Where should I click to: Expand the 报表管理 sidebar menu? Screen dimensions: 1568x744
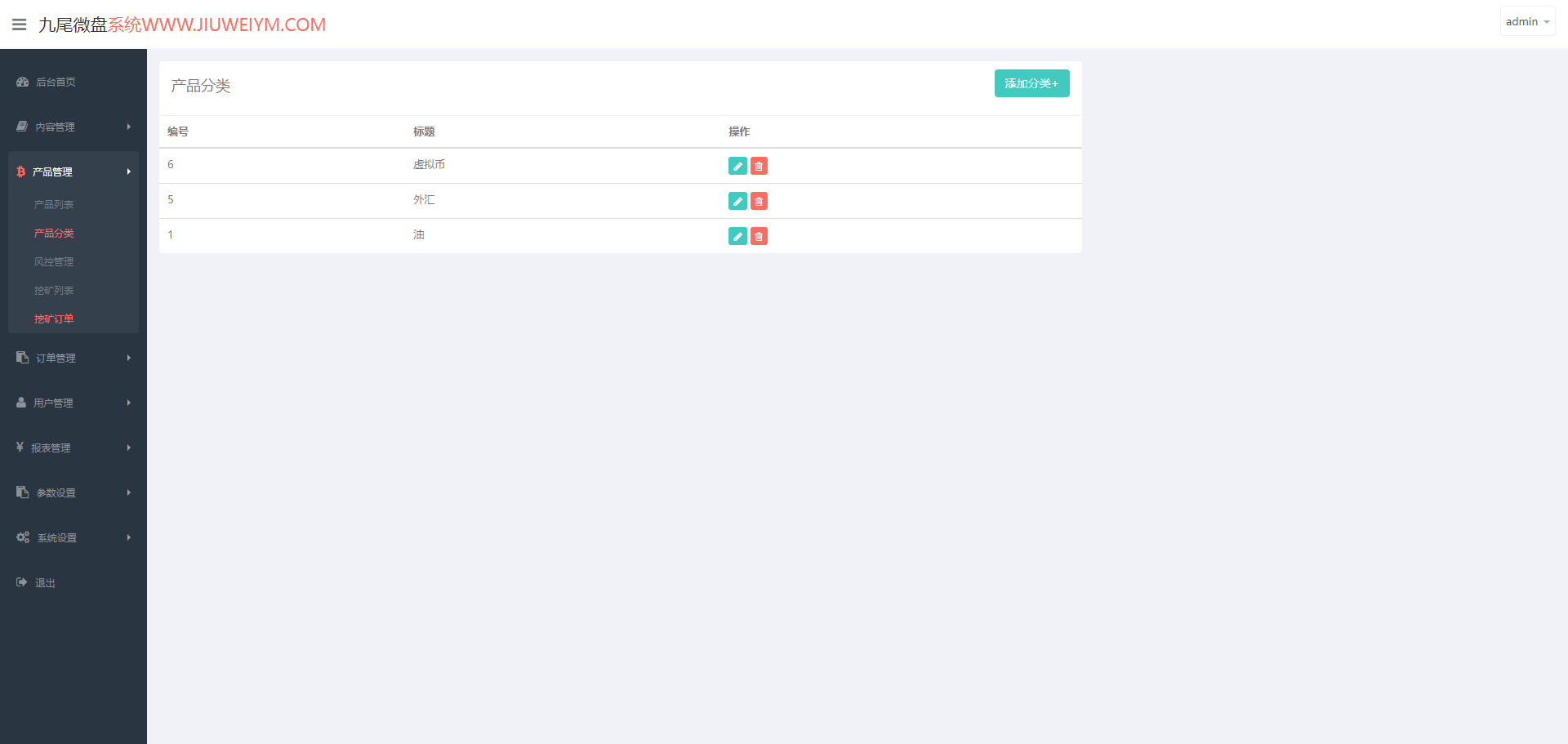[73, 448]
